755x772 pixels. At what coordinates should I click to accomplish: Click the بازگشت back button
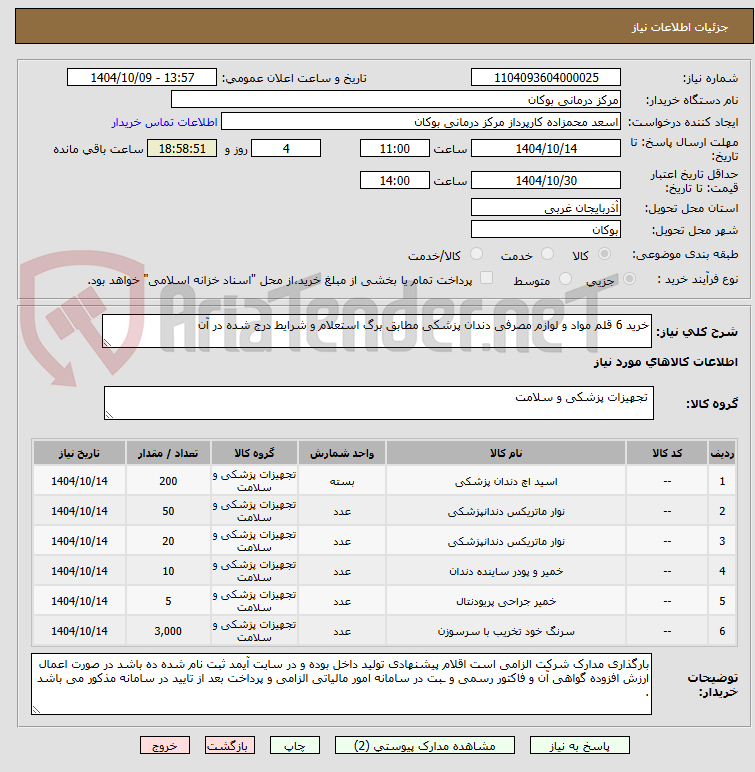tap(230, 745)
